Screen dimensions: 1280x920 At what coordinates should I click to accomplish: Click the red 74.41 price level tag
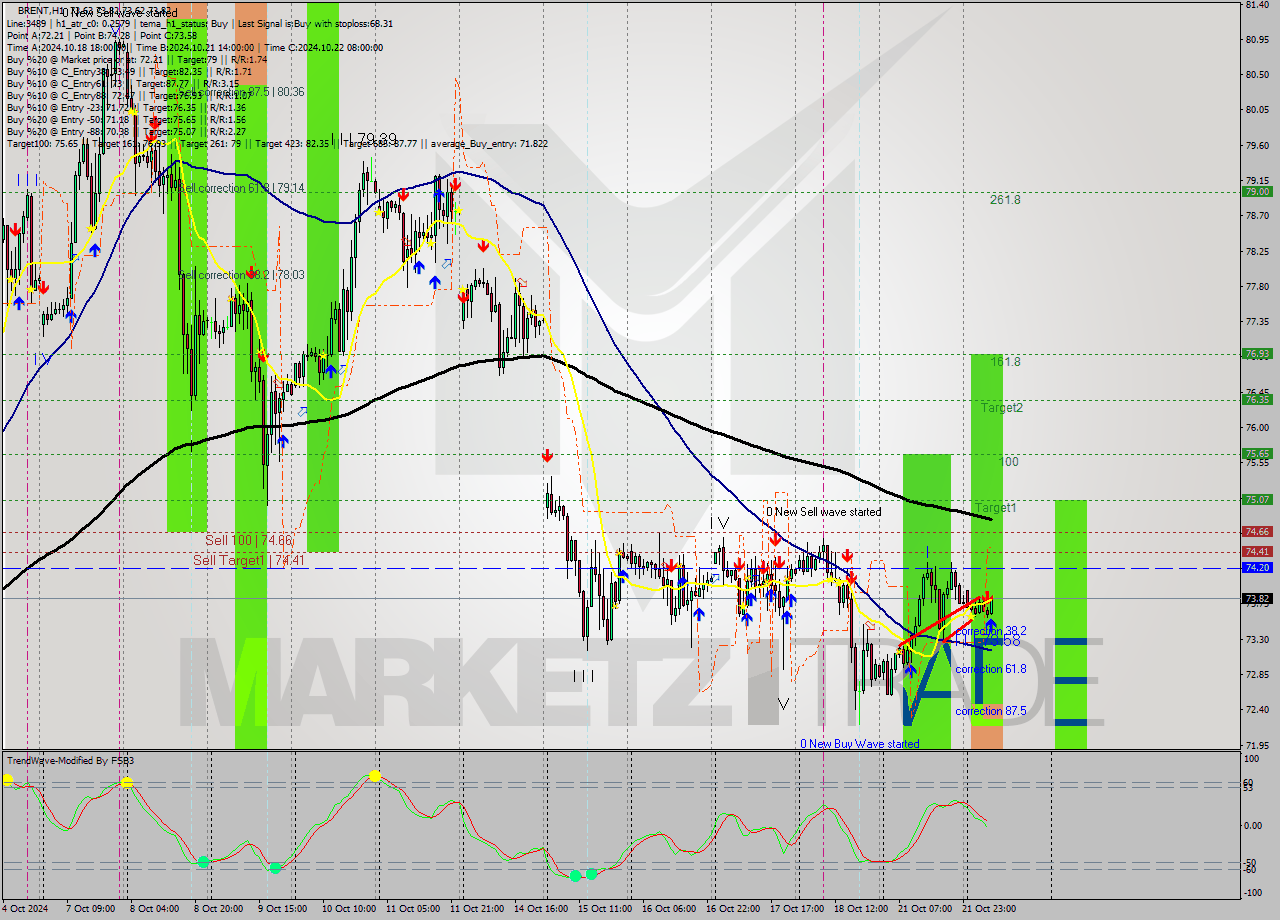coord(1257,551)
